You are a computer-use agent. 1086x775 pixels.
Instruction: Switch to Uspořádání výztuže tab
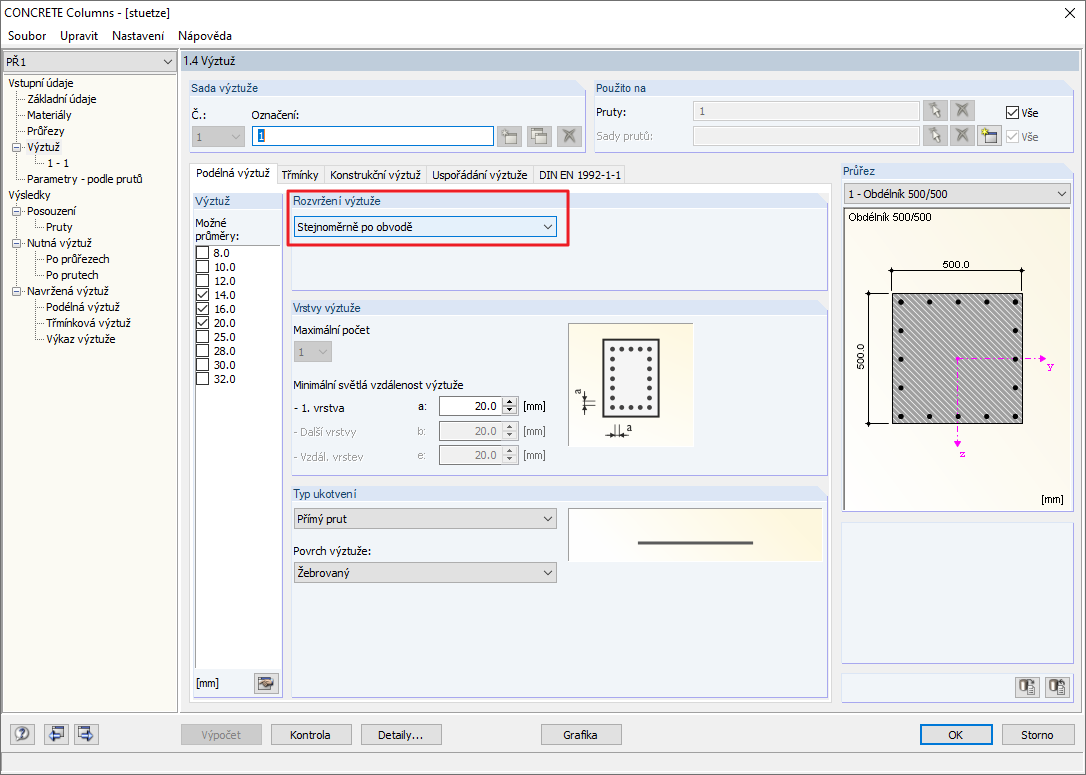point(479,175)
